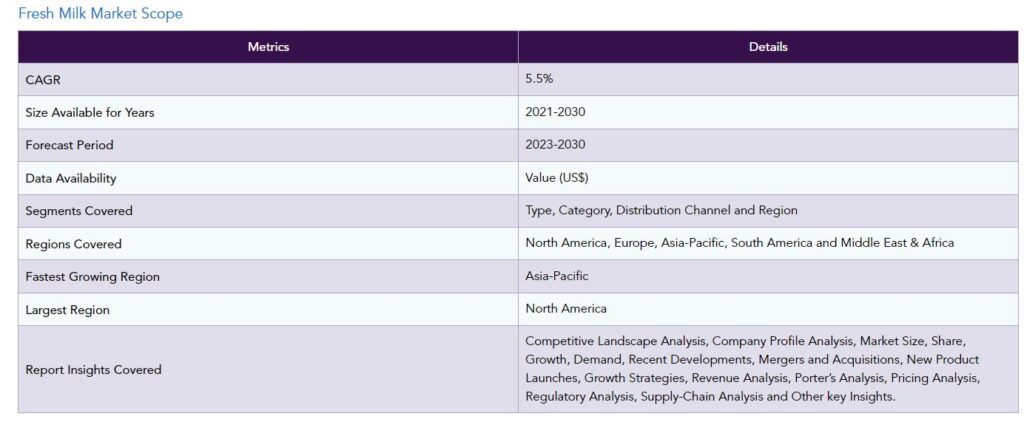Select the Metrics column header

(x=268, y=47)
